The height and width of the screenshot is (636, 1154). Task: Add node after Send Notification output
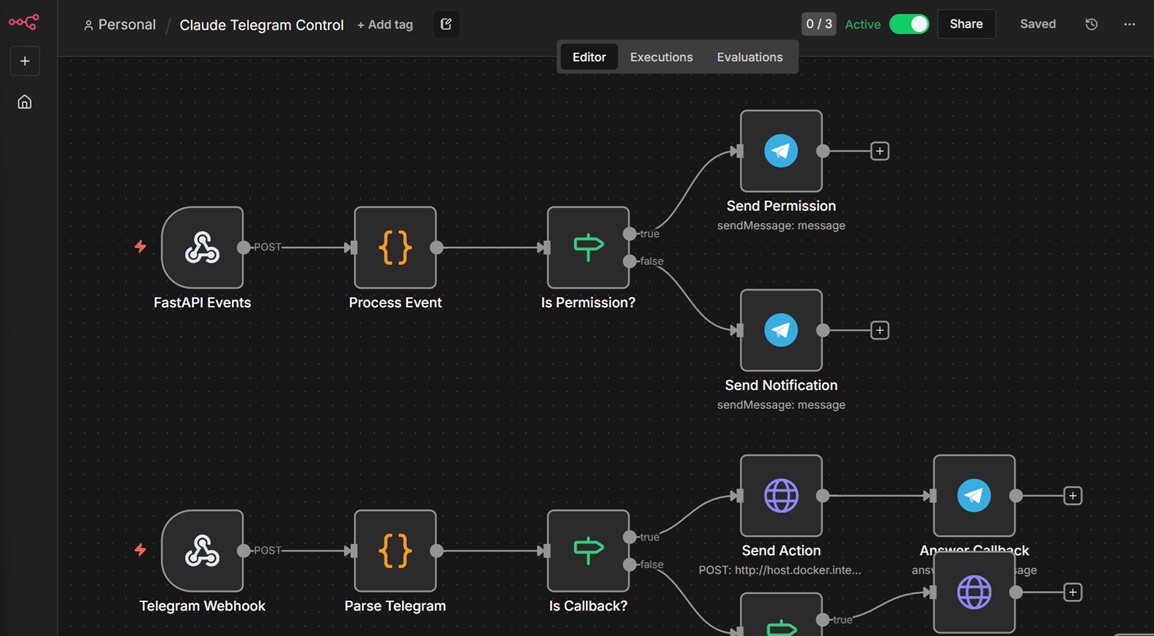point(879,330)
